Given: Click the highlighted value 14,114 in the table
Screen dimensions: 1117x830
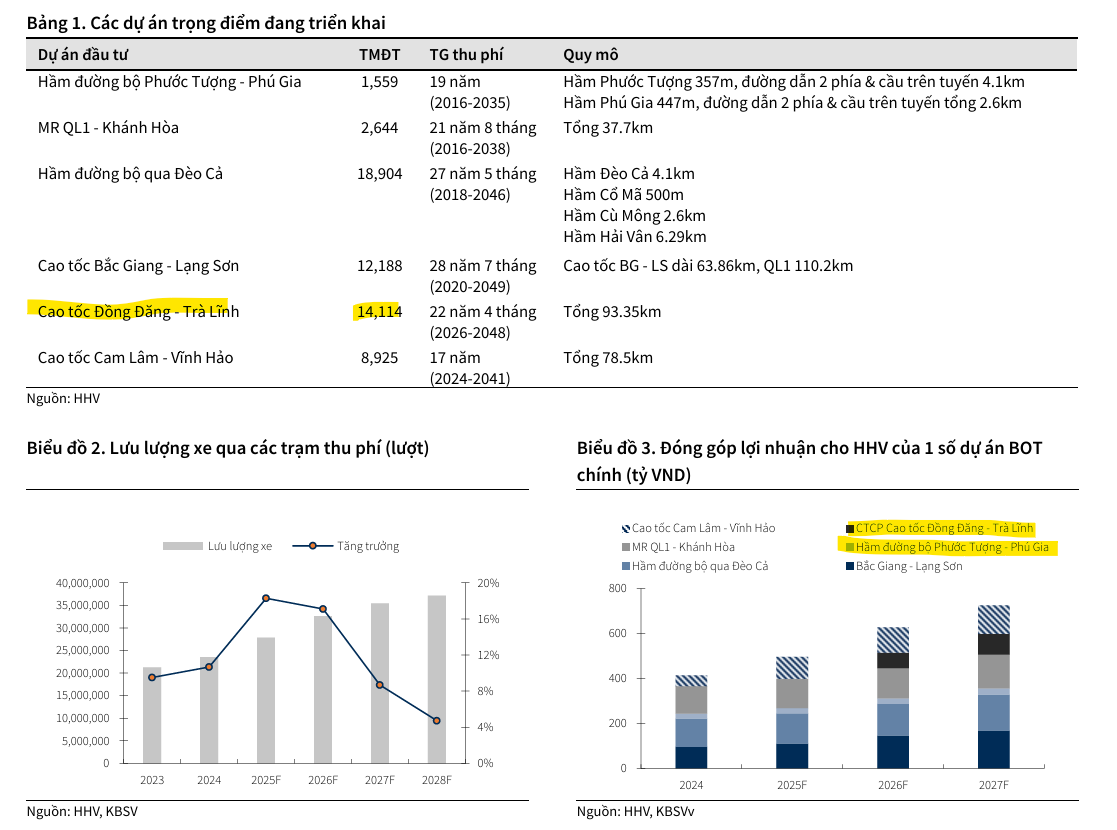Looking at the screenshot, I should (x=379, y=312).
